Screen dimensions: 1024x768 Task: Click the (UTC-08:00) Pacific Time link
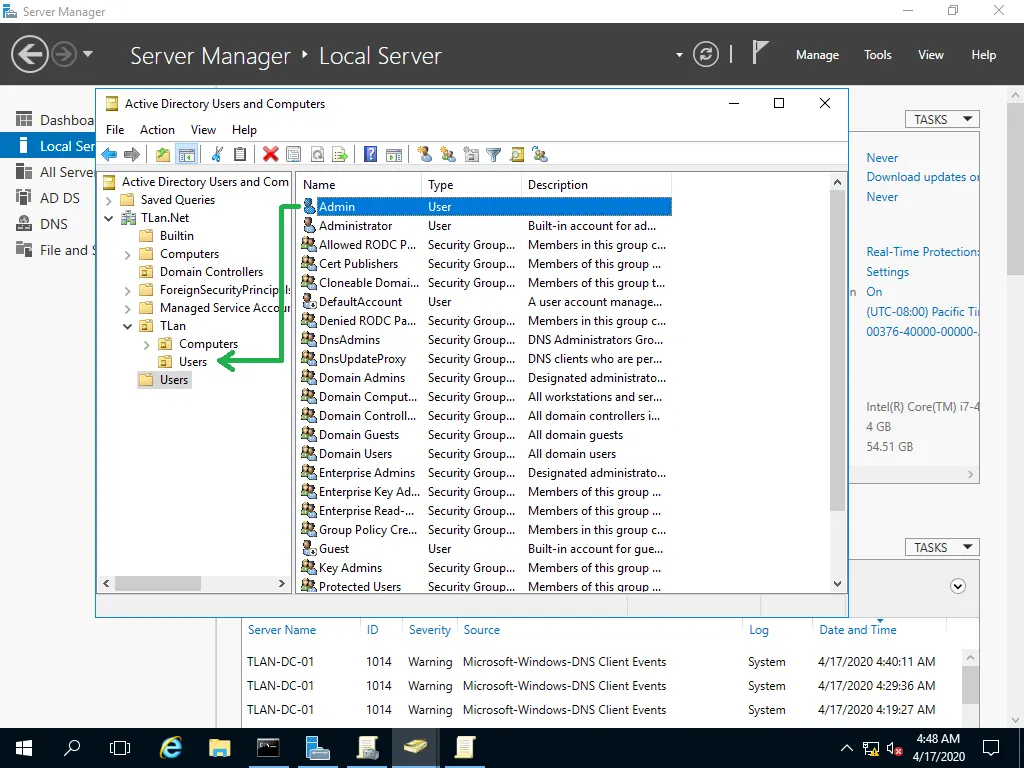pyautogui.click(x=923, y=312)
